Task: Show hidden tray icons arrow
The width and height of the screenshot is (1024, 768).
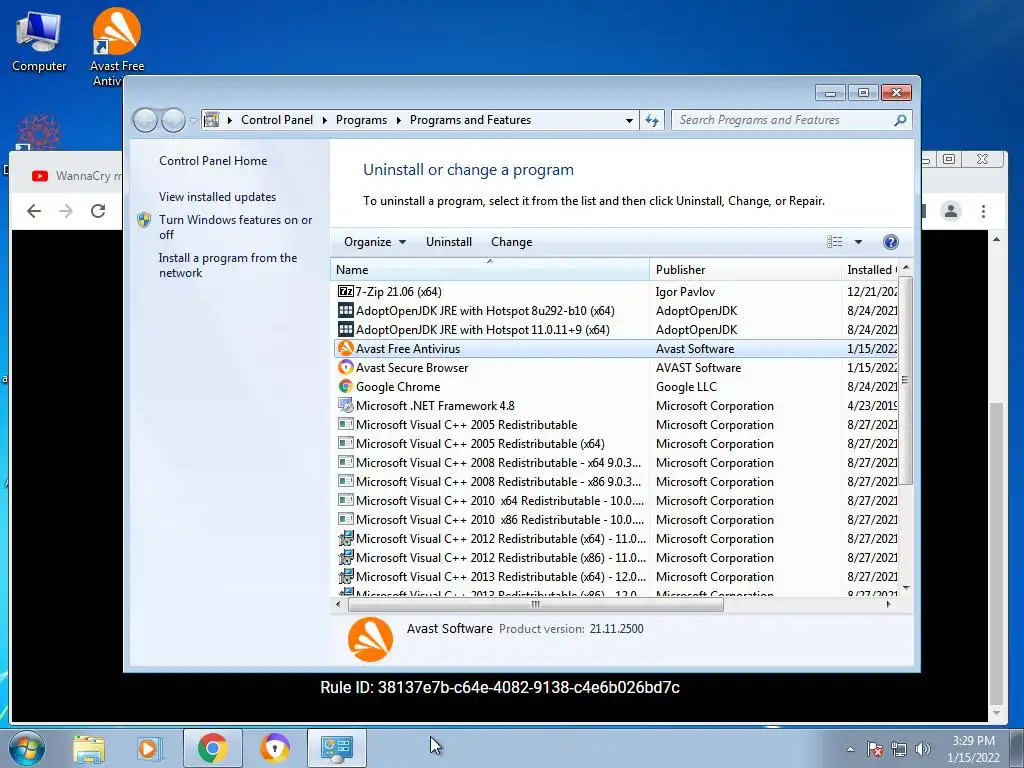Action: 850,749
